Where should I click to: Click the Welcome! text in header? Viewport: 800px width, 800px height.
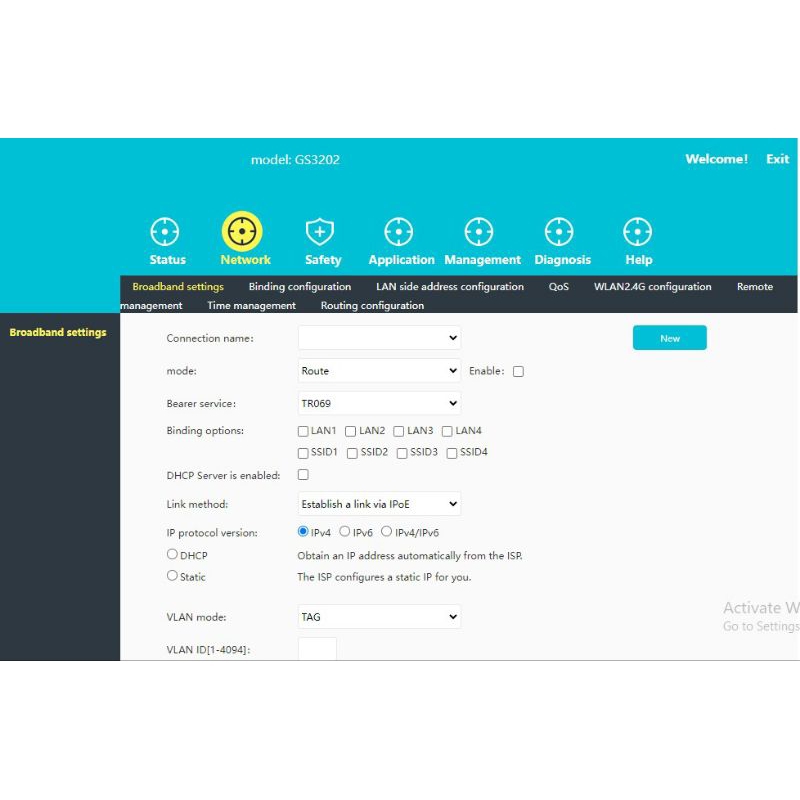[716, 159]
